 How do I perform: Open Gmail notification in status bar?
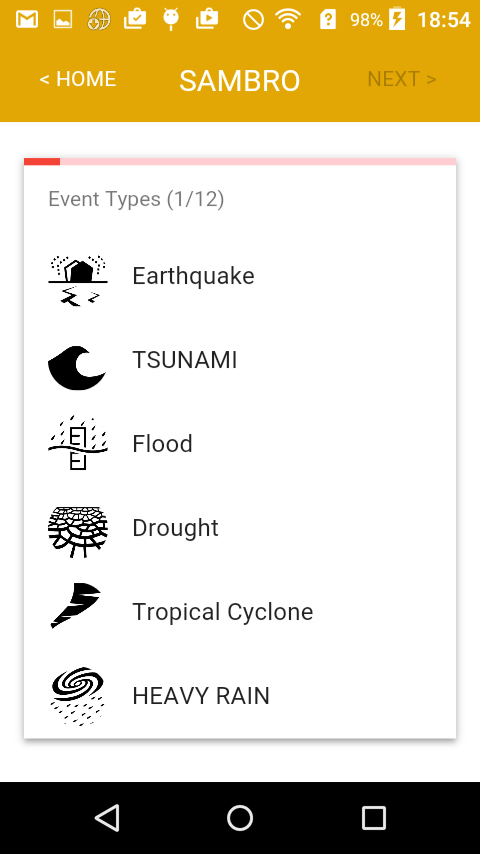click(27, 20)
